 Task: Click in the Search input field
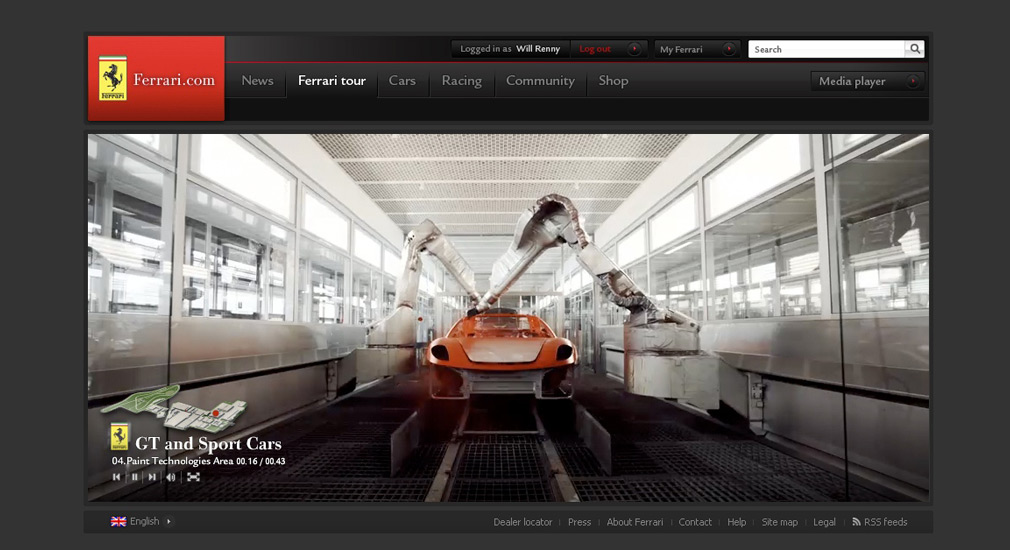pyautogui.click(x=826, y=49)
